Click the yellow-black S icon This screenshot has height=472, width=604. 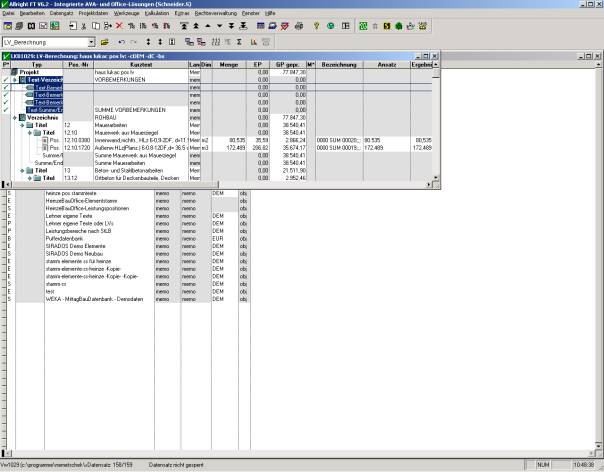click(x=387, y=26)
